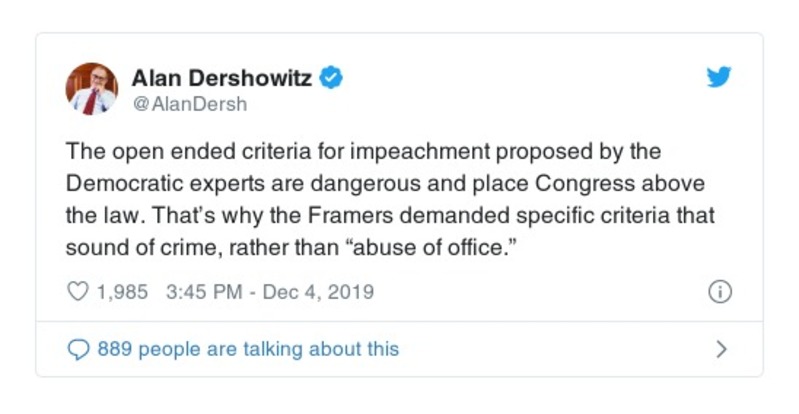The image size is (799, 414).
Task: Click the Twitter bird logo
Action: (719, 78)
